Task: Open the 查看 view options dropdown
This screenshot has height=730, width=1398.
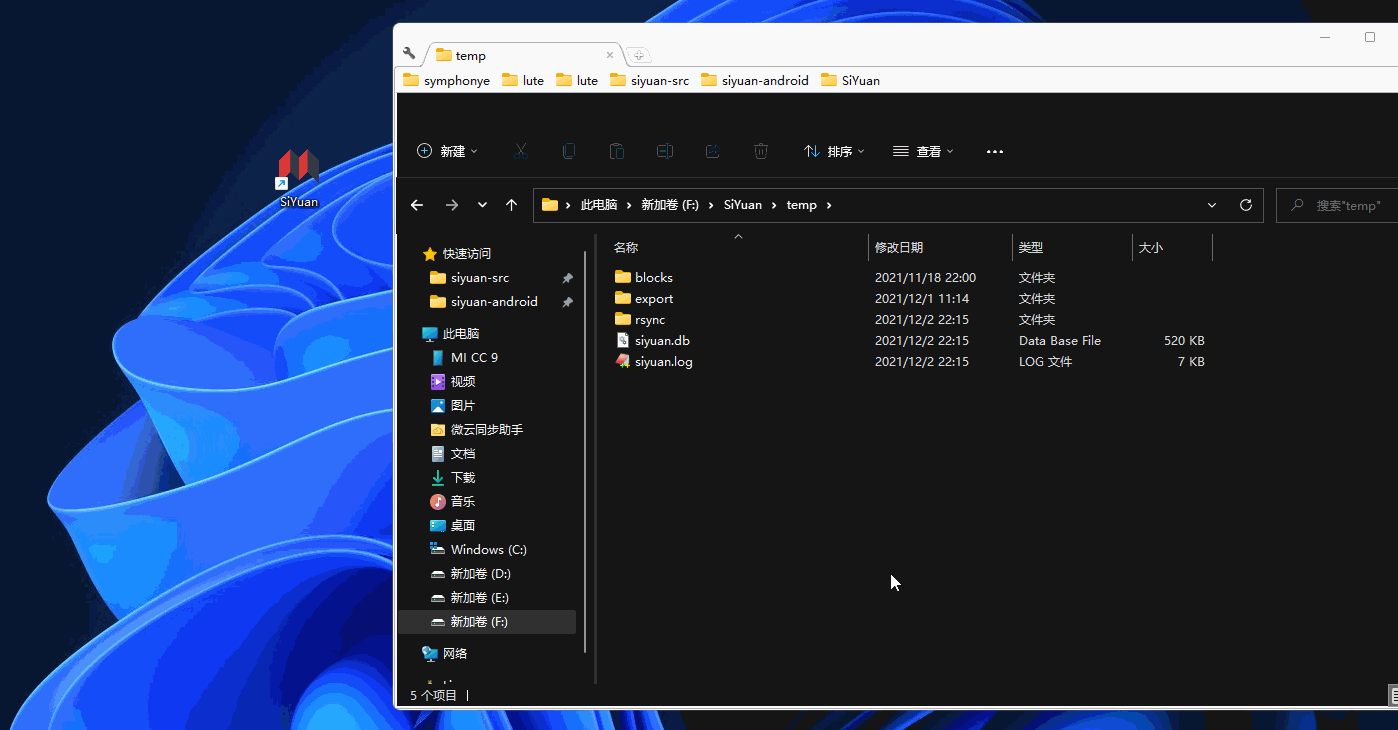Action: (923, 151)
